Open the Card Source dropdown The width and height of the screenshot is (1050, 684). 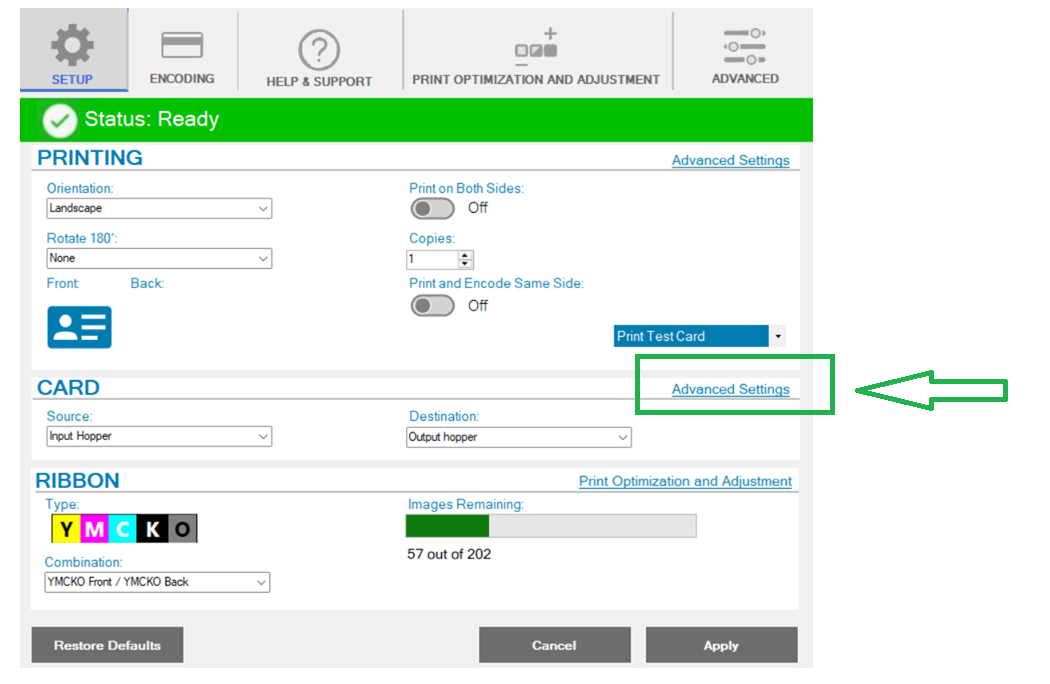[158, 436]
